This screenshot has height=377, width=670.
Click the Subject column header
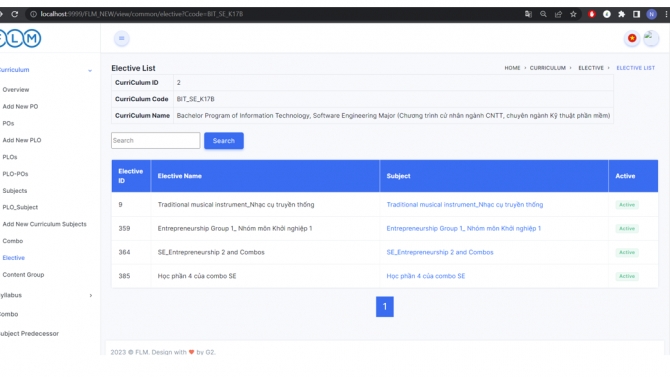tap(494, 176)
